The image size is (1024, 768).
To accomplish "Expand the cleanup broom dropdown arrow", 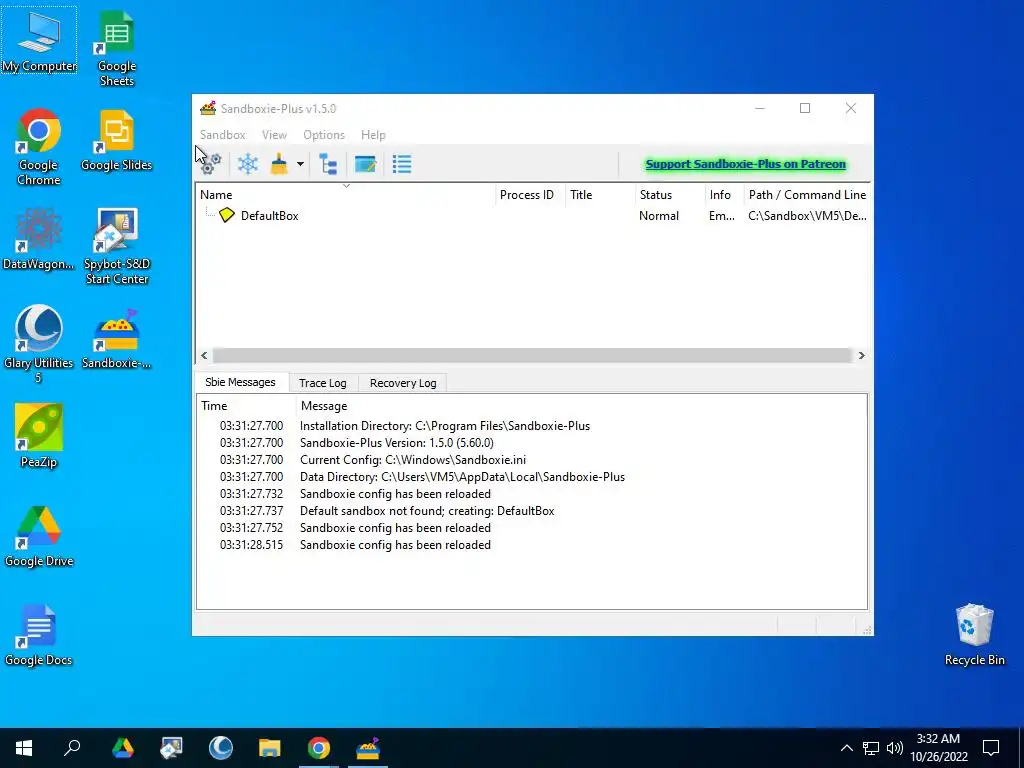I will point(300,164).
